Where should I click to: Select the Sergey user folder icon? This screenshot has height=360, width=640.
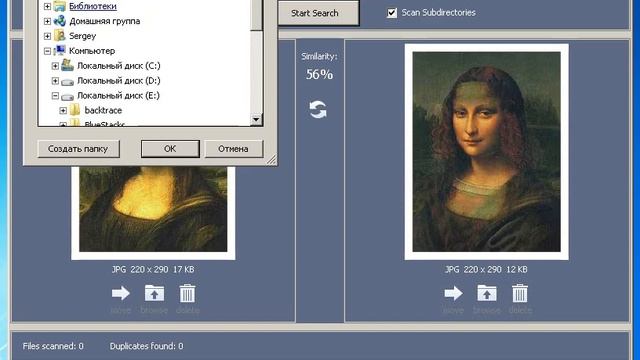click(60, 36)
